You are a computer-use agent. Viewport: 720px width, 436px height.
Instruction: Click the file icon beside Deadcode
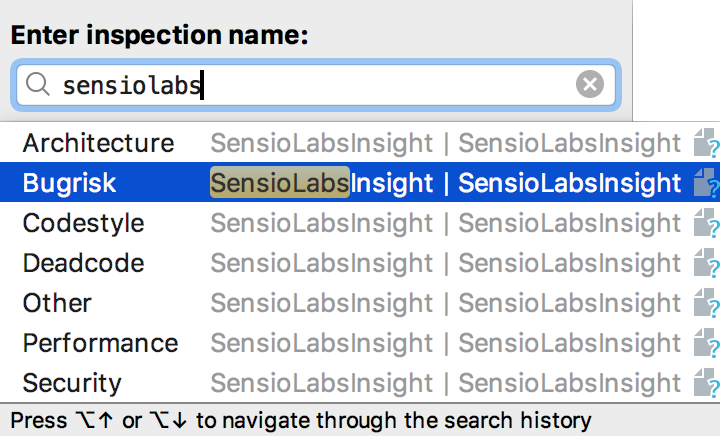tap(706, 264)
